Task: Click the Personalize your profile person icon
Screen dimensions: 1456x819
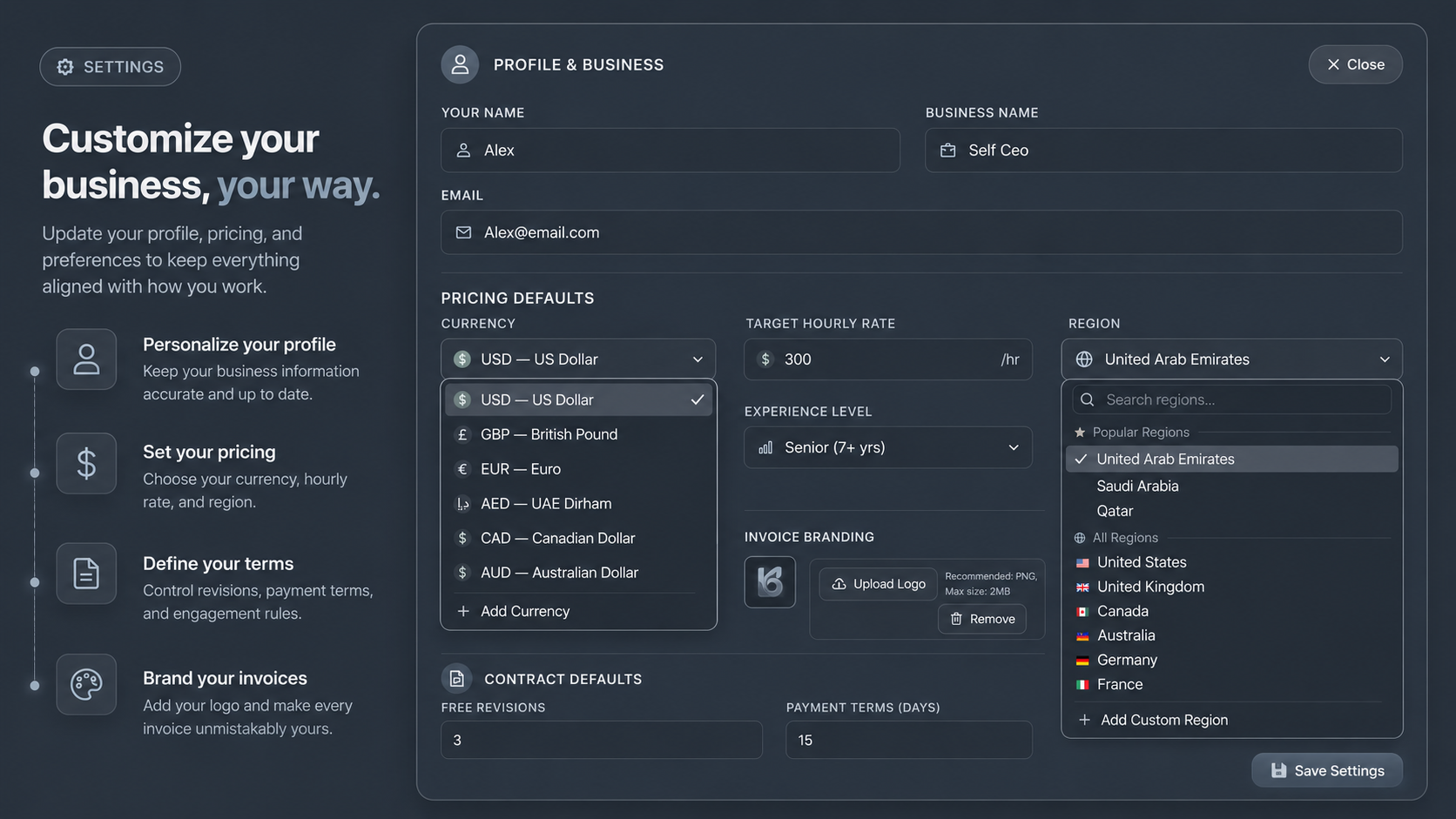Action: tap(86, 359)
